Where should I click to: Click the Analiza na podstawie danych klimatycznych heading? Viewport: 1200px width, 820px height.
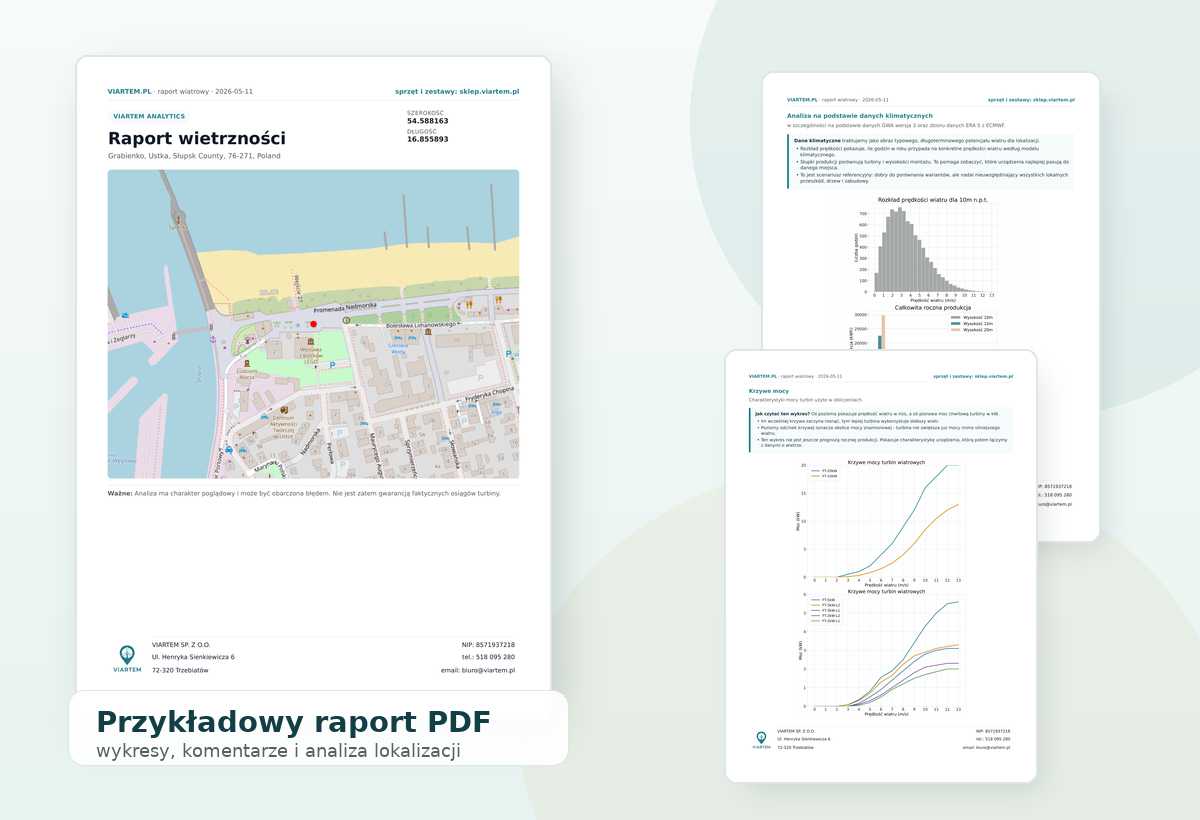tap(860, 116)
